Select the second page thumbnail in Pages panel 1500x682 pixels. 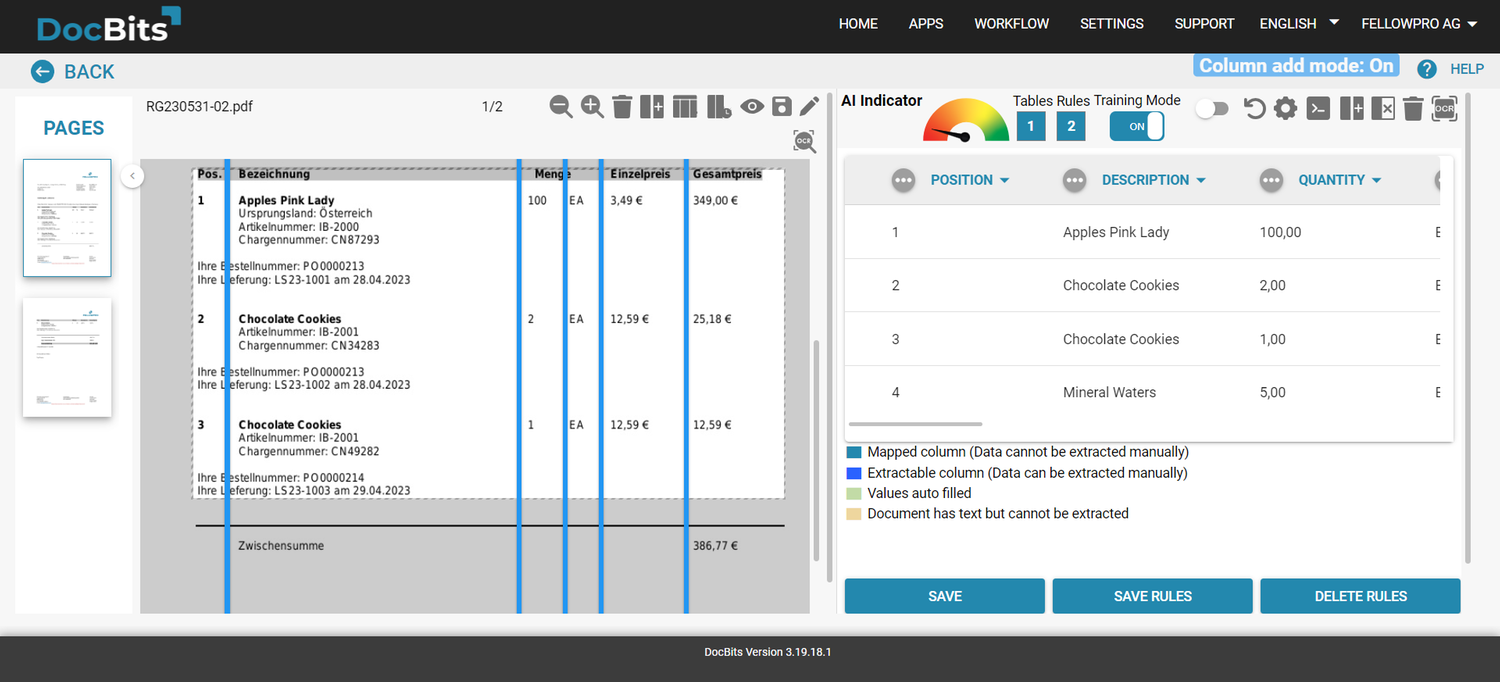coord(67,357)
